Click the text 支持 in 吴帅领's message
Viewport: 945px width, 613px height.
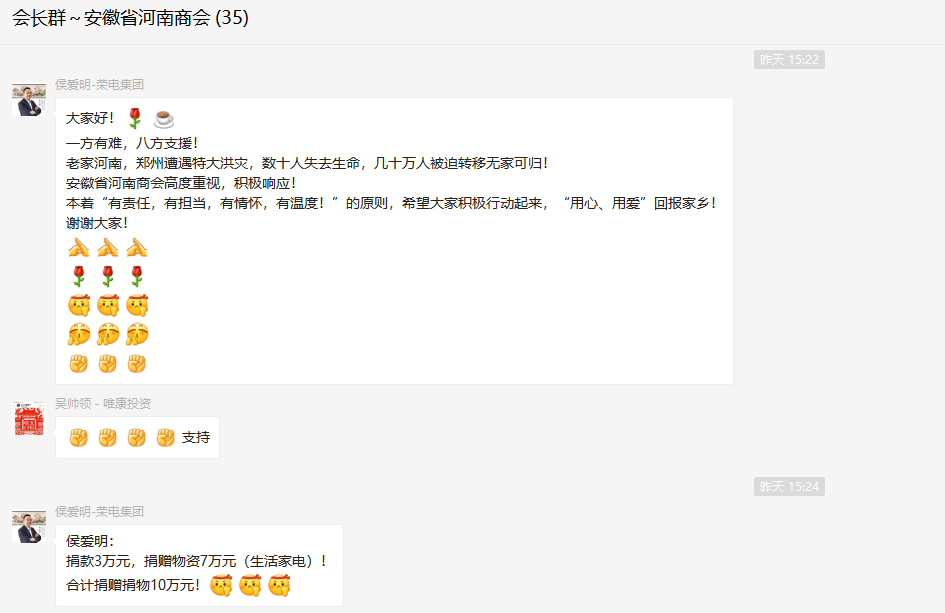tap(196, 437)
